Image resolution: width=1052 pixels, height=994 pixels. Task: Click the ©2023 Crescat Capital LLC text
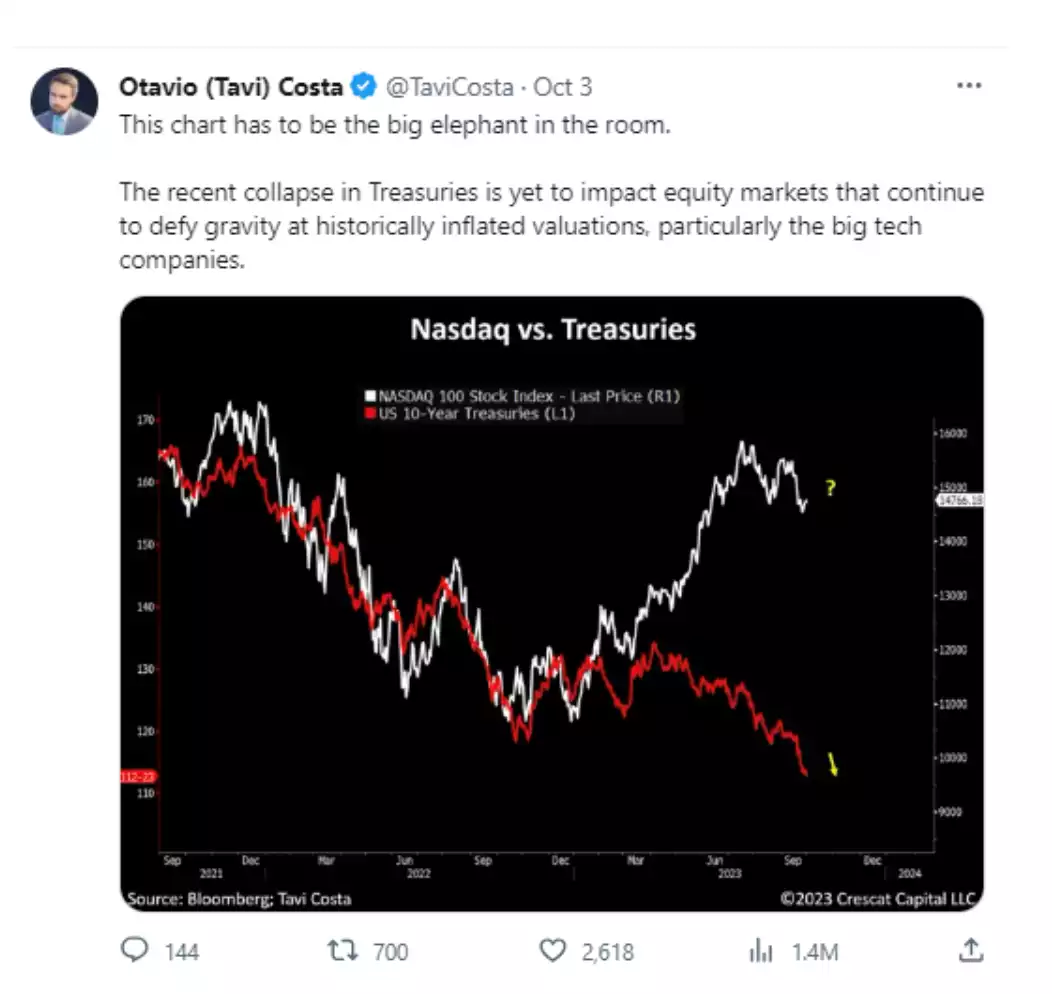tap(877, 898)
